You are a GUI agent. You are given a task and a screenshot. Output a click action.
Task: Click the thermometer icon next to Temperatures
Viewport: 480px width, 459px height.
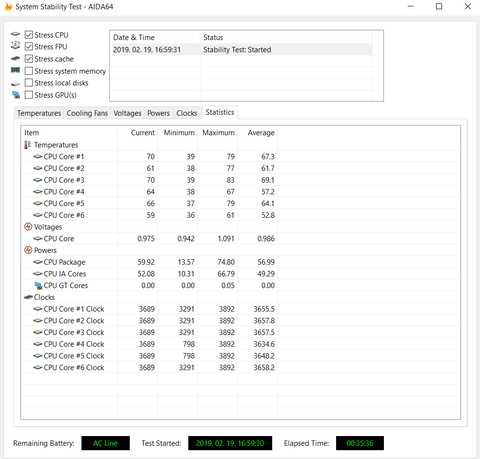click(x=27, y=145)
